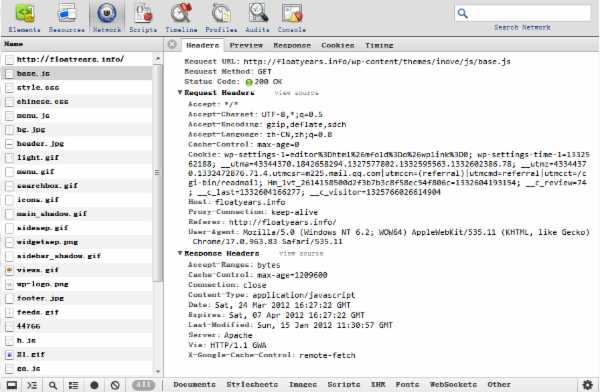Filter by XHR
The height and width of the screenshot is (392, 600).
point(378,384)
